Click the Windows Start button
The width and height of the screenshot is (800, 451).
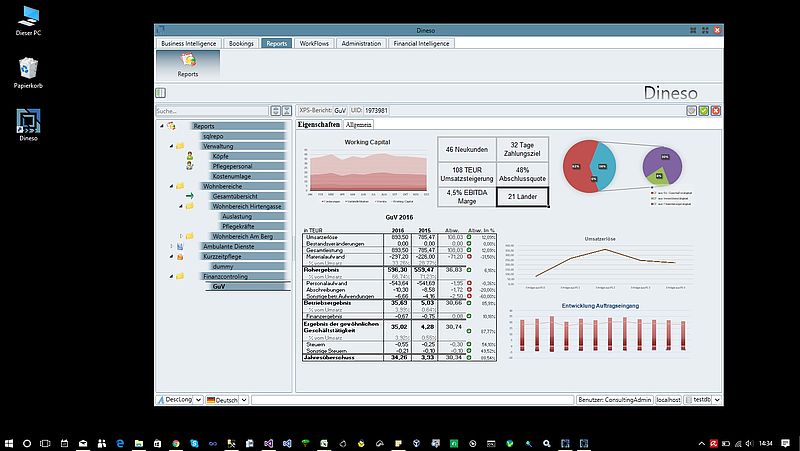(x=9, y=443)
